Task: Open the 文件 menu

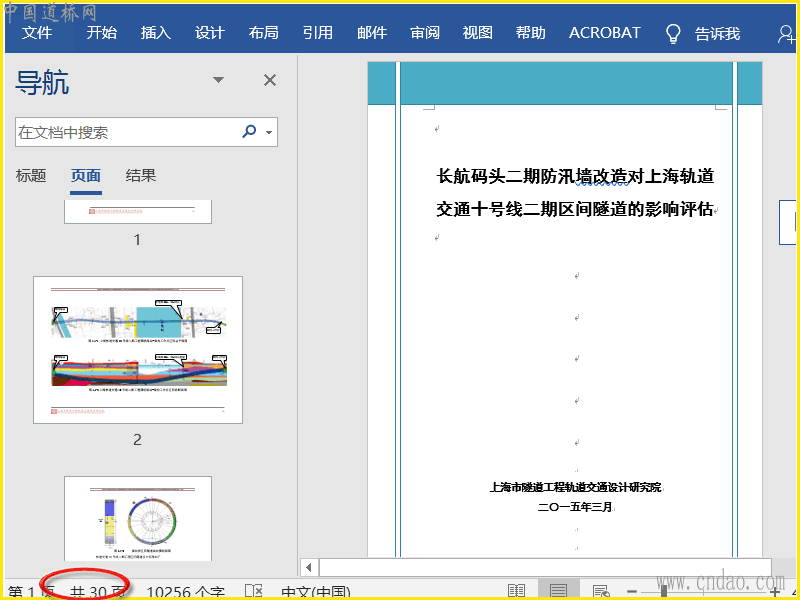Action: pos(37,33)
